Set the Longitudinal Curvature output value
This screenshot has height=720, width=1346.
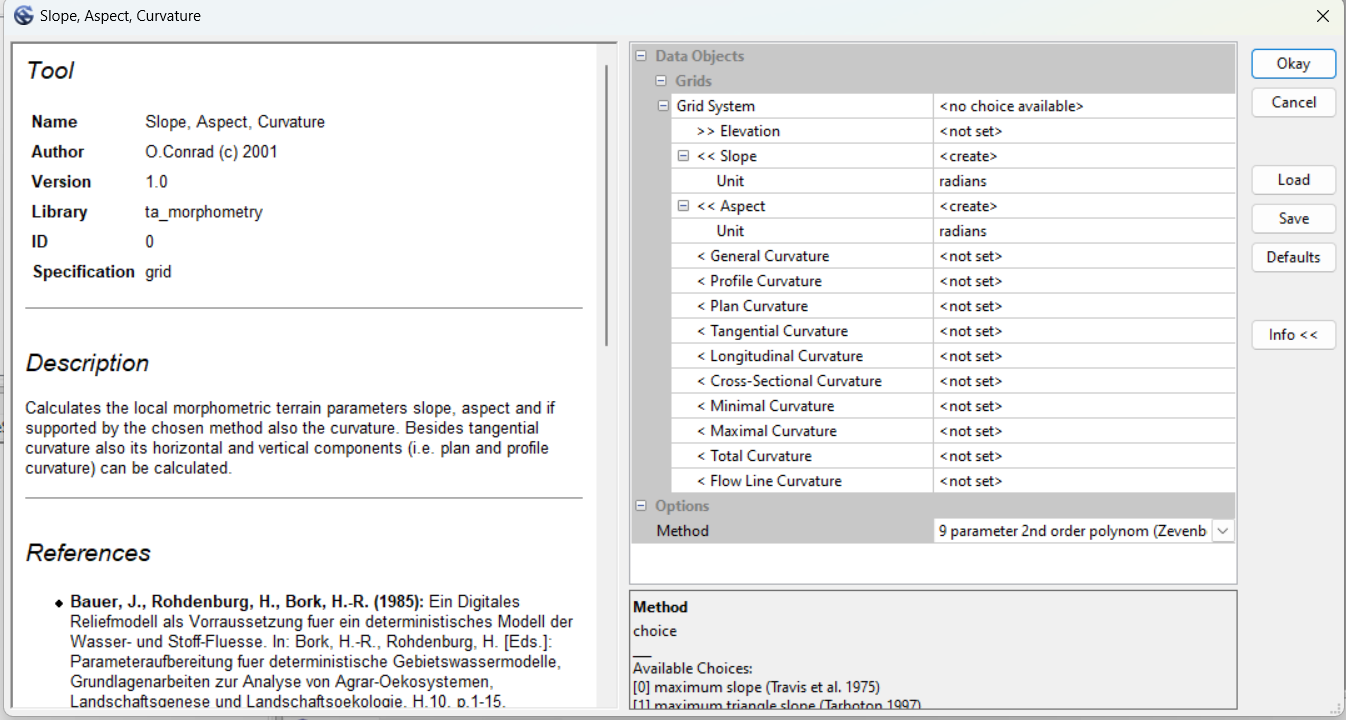pos(1084,356)
